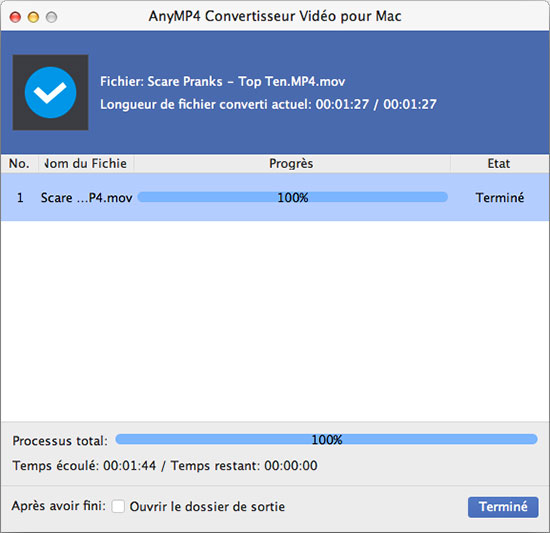This screenshot has height=533, width=550.
Task: Click the Terminé button at bottom
Action: click(503, 507)
